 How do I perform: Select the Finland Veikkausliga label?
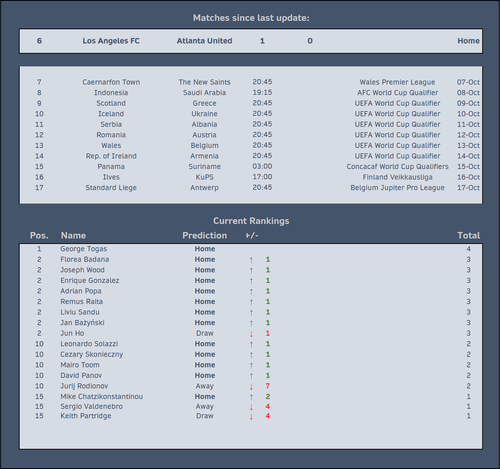397,177
